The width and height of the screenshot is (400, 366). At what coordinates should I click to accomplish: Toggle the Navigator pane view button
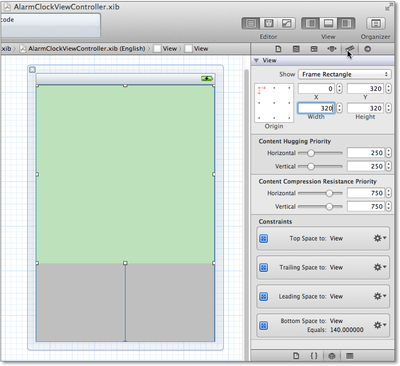(x=311, y=23)
